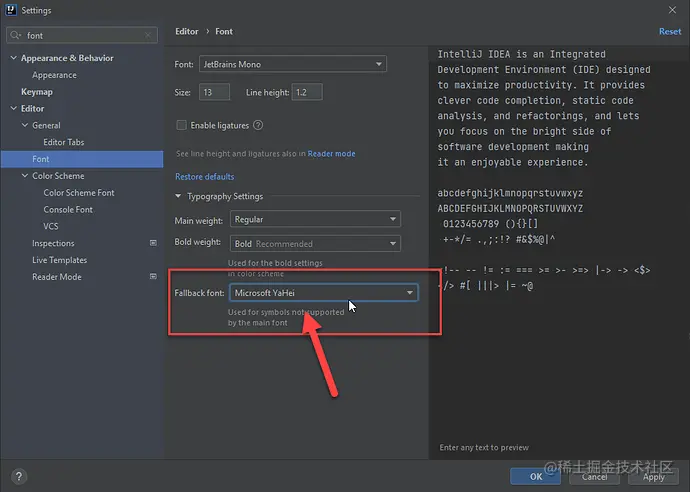Click the project-level icon beside Inspections

point(153,243)
